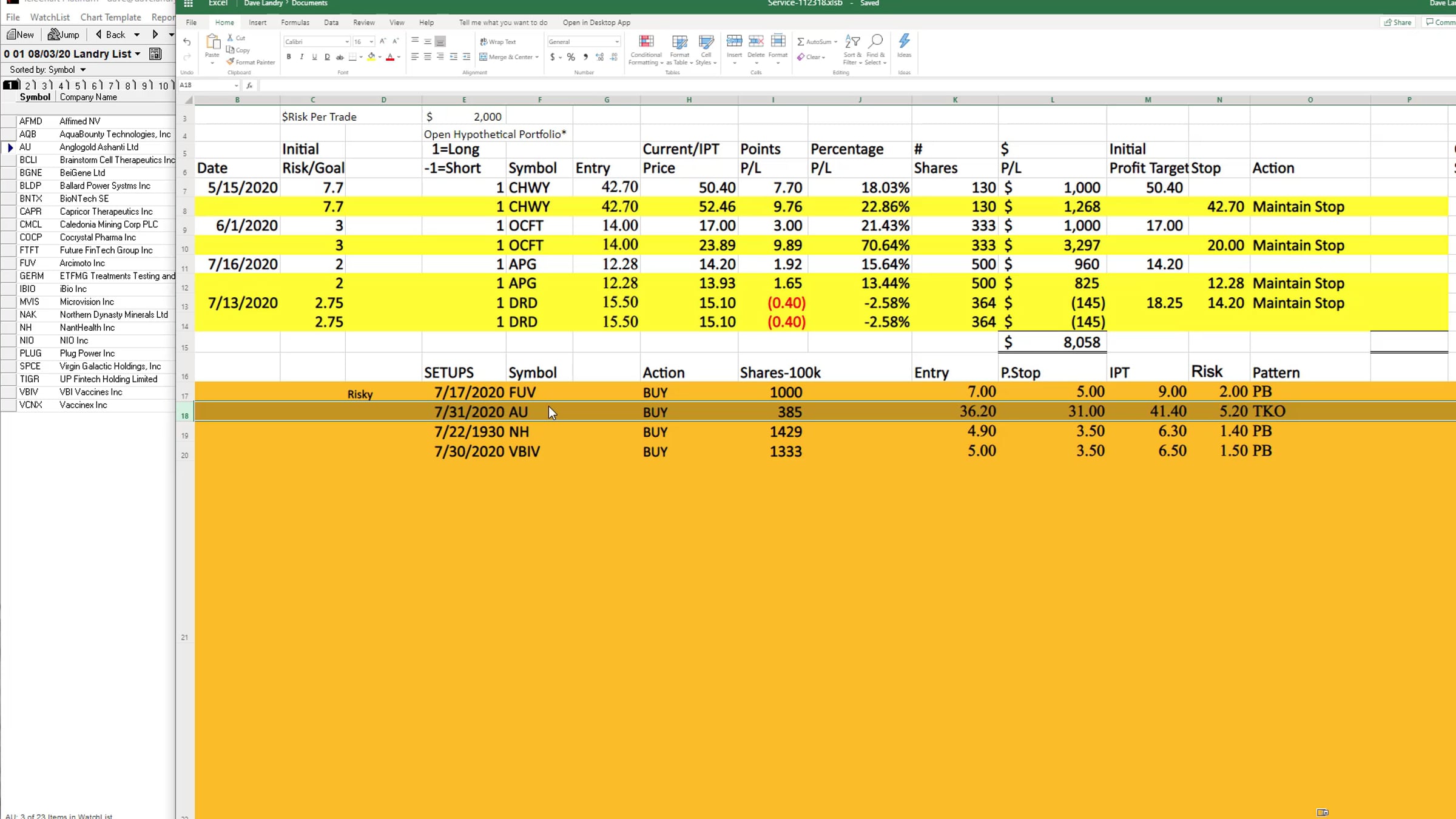Toggle center horizontal alignment

tap(428, 57)
